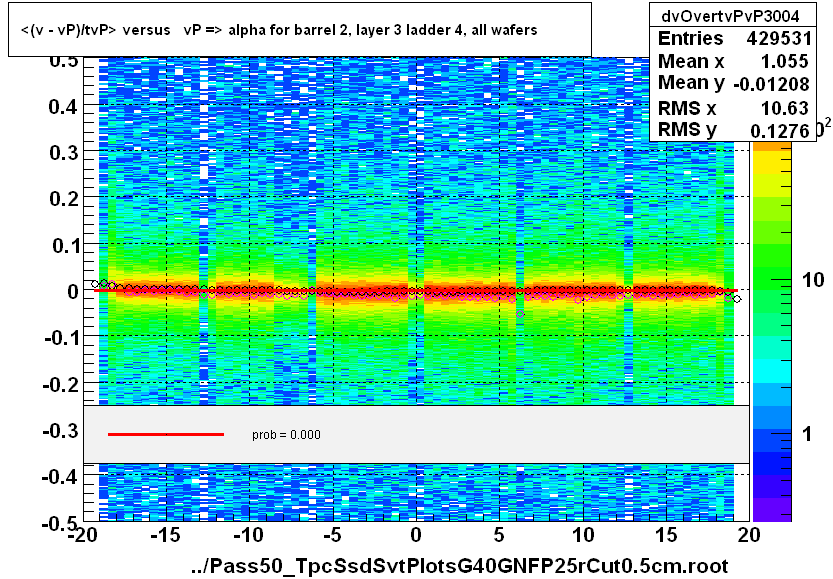Click the y-axis tick label 0.2
The width and height of the screenshot is (833, 579).
click(63, 199)
